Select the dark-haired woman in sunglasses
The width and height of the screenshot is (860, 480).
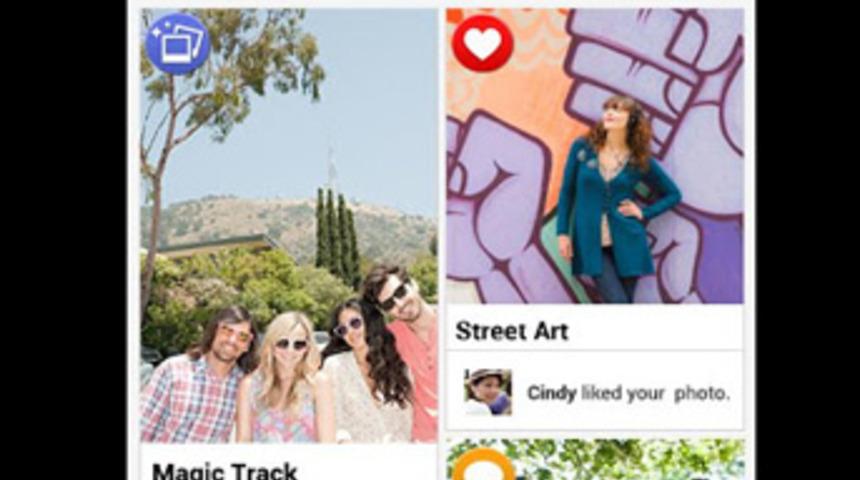coord(365,373)
